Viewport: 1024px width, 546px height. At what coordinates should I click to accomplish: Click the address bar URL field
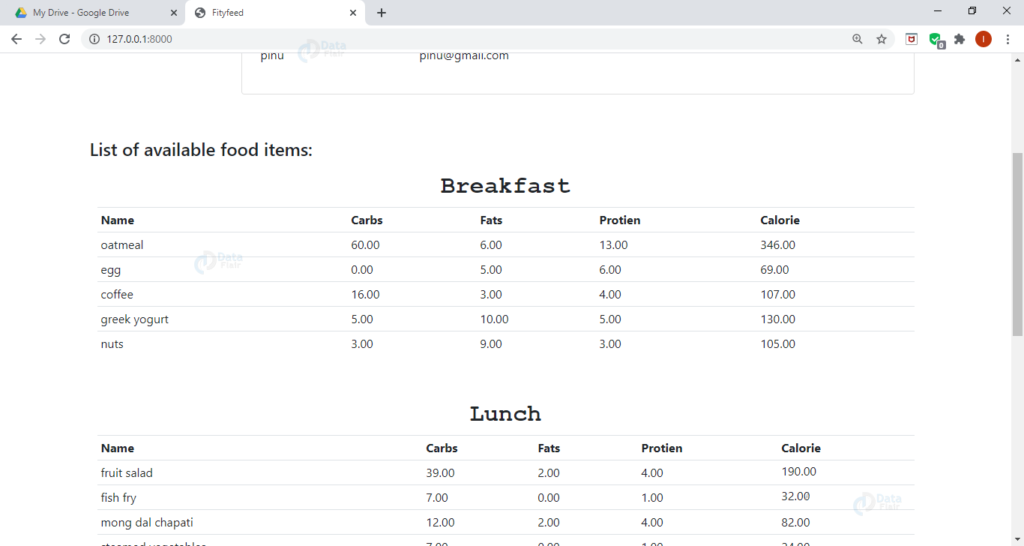click(x=450, y=39)
